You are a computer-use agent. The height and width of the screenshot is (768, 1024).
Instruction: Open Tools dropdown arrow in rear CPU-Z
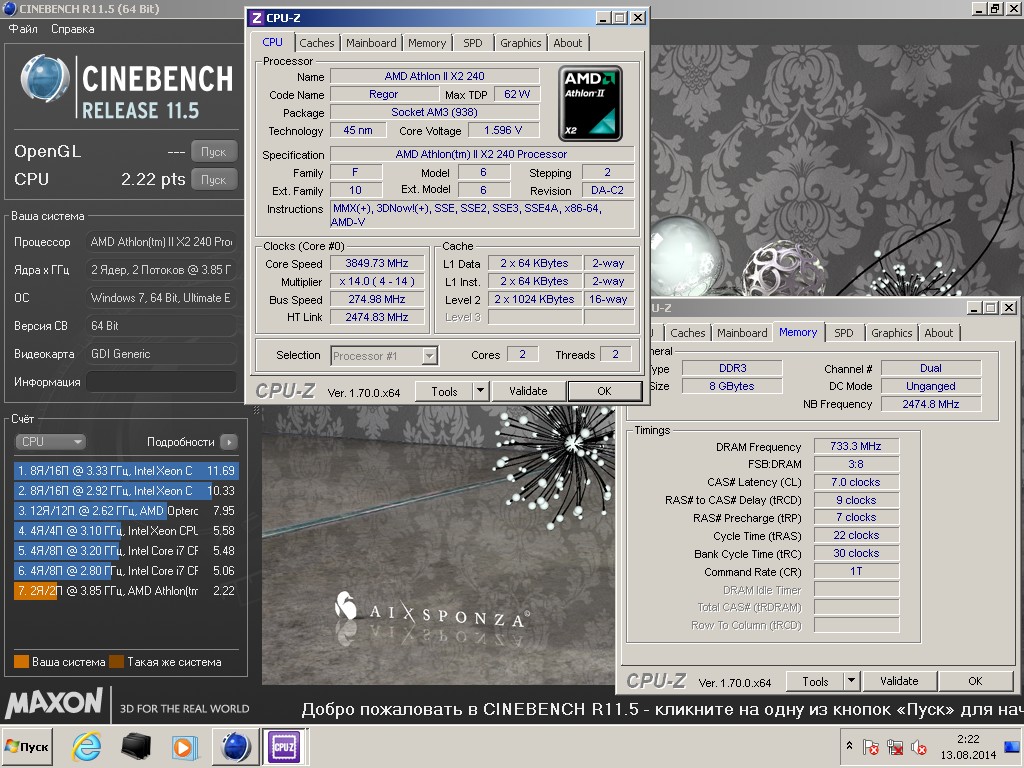point(851,681)
